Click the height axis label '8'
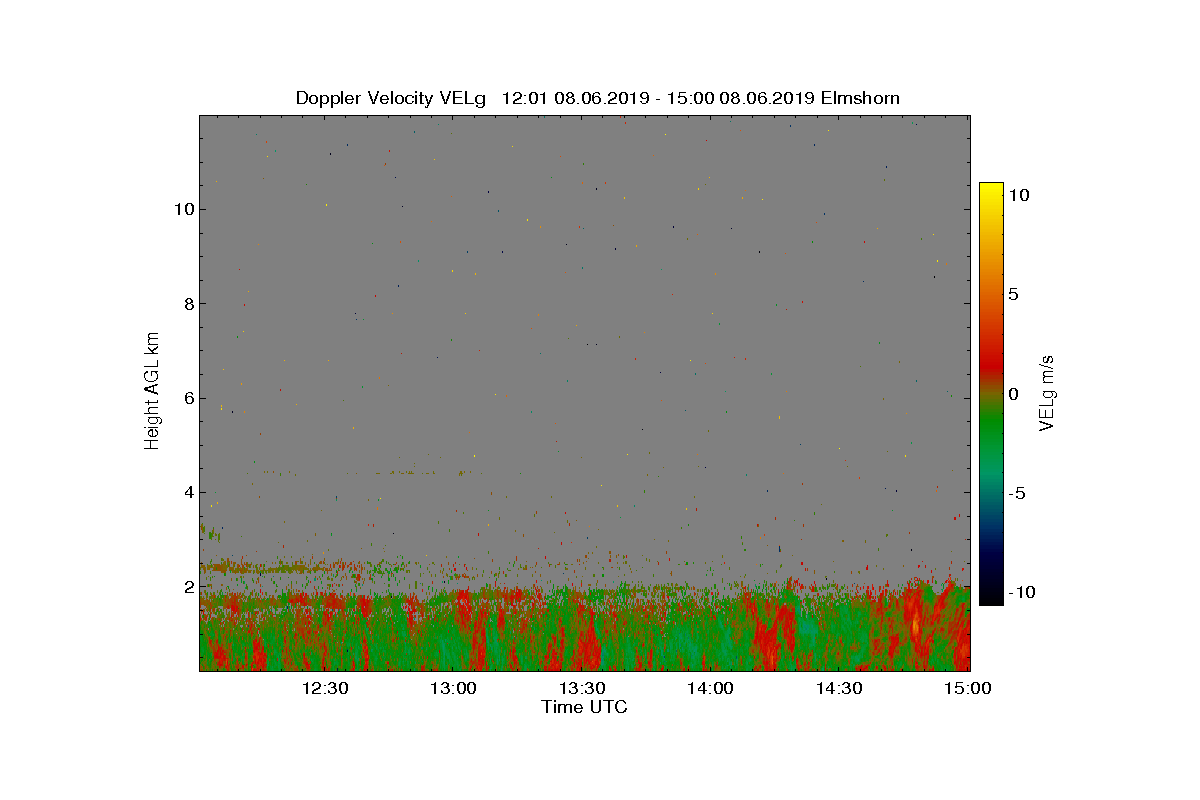This screenshot has height=800, width=1200. tap(188, 304)
